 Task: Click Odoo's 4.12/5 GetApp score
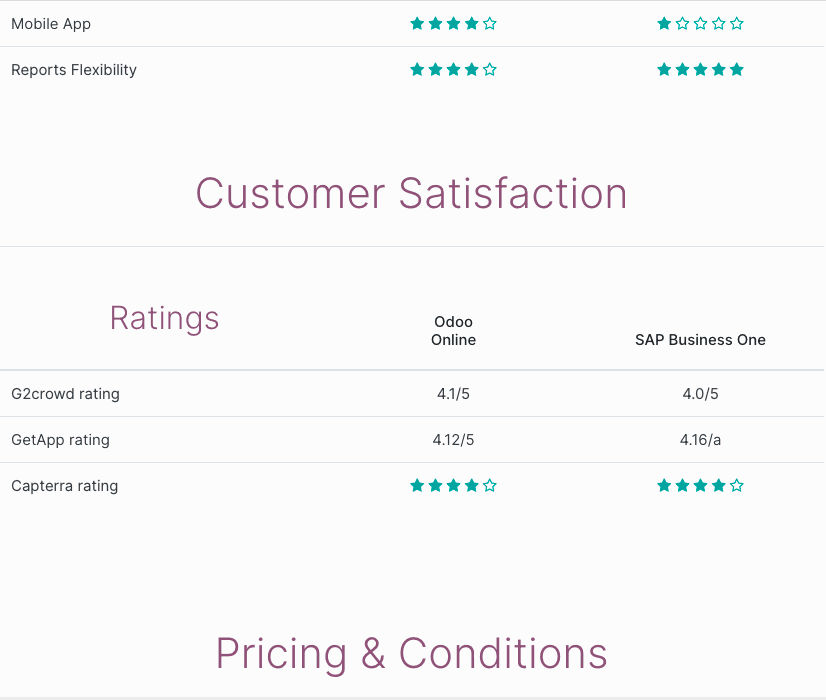click(x=453, y=440)
